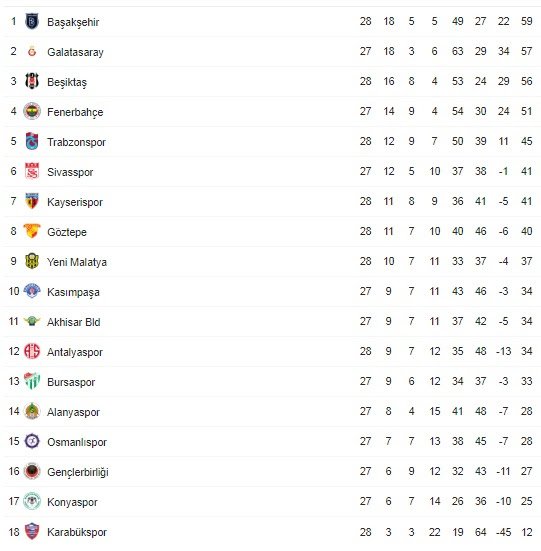Click the Fenerbahçe club badge
This screenshot has width=541, height=551.
click(x=32, y=111)
